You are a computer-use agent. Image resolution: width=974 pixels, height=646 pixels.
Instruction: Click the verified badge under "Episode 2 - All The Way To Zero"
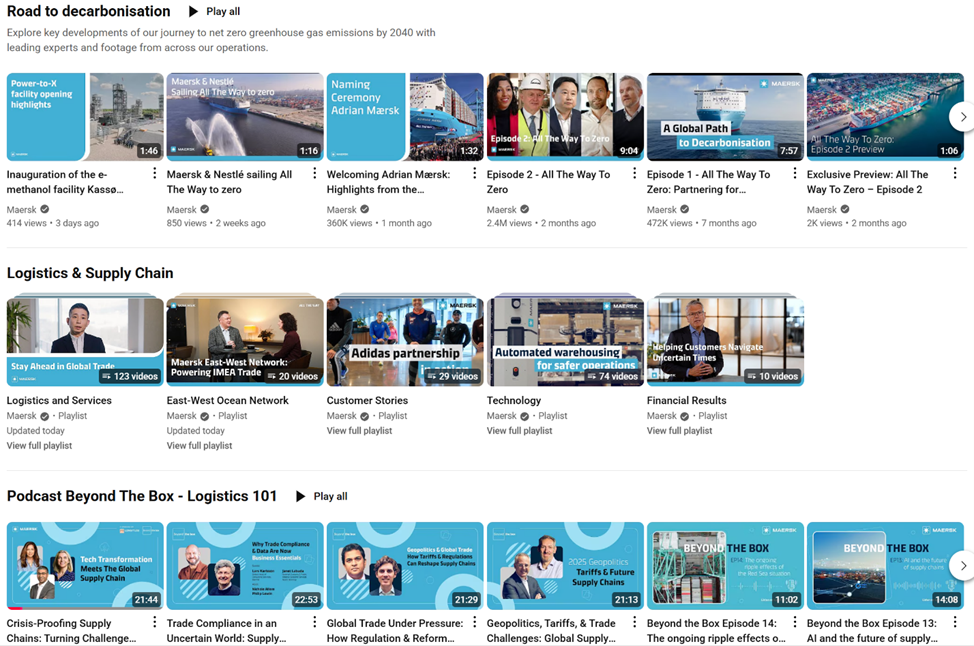tap(523, 209)
